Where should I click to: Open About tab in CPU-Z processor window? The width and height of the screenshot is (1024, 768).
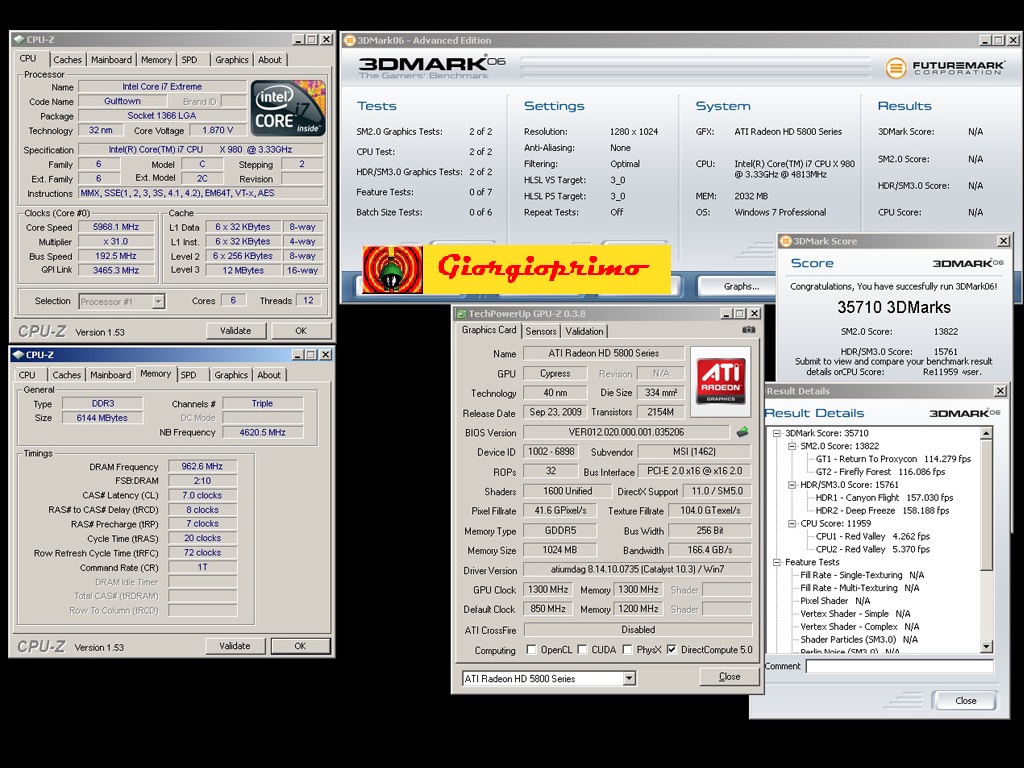click(270, 59)
